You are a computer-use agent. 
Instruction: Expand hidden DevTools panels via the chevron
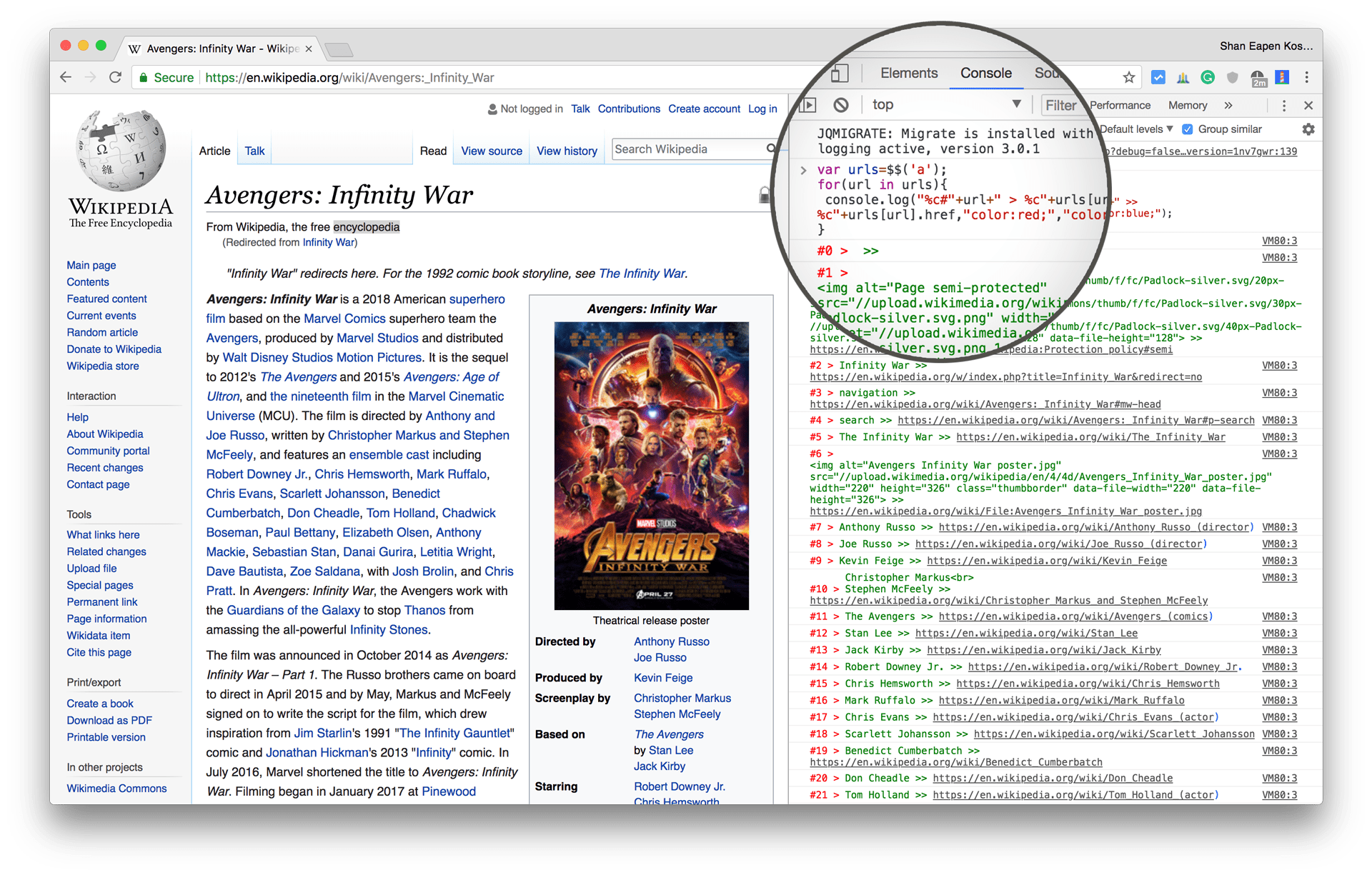(x=1228, y=105)
